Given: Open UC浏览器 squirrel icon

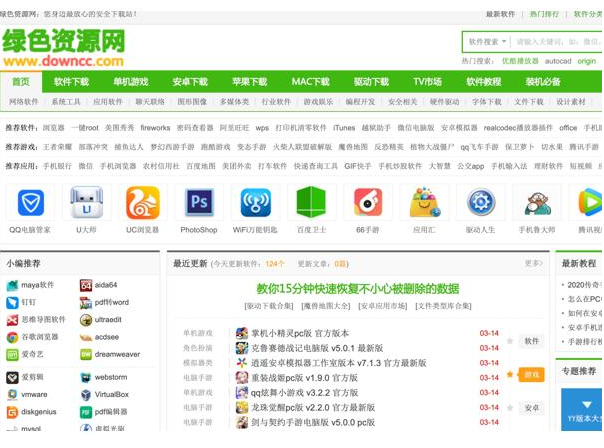Looking at the screenshot, I should click(143, 203).
